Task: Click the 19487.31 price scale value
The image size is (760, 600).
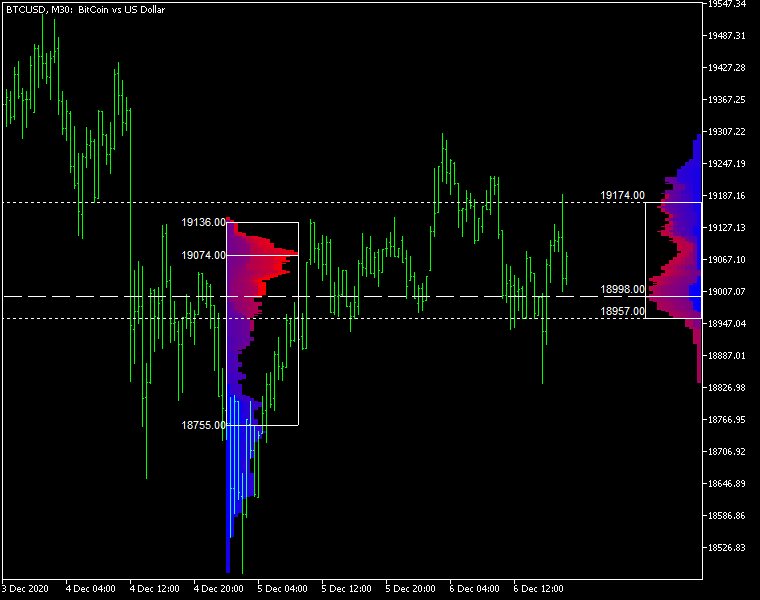Action: pos(727,36)
